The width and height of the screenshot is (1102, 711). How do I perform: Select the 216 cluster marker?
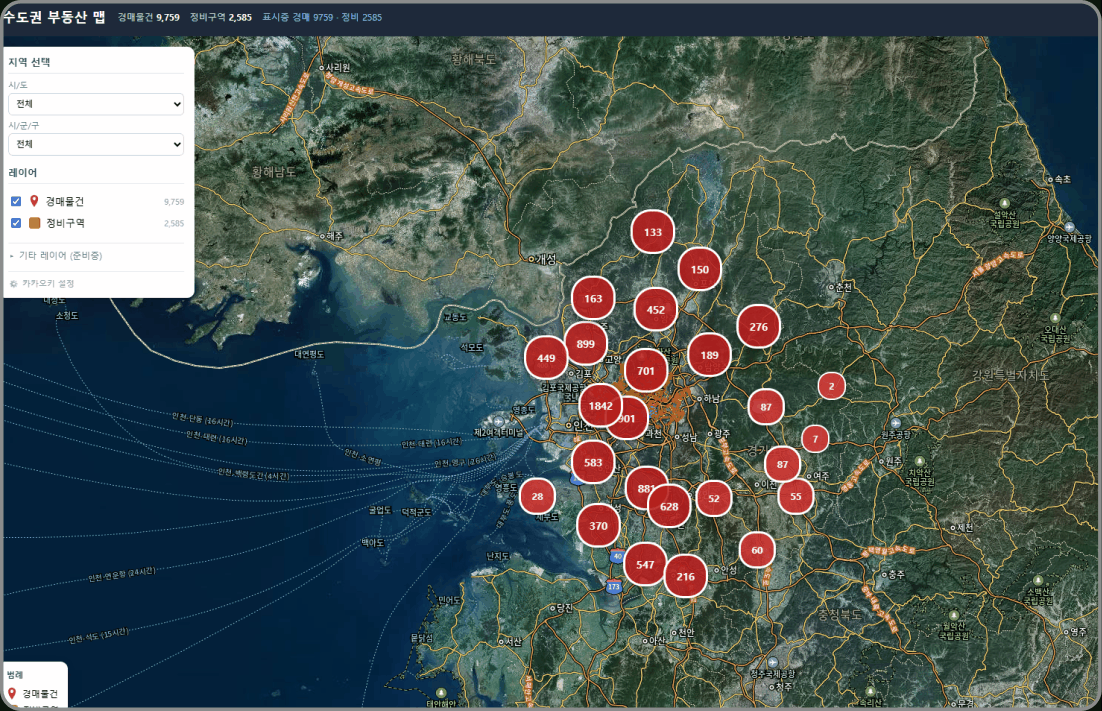click(685, 576)
